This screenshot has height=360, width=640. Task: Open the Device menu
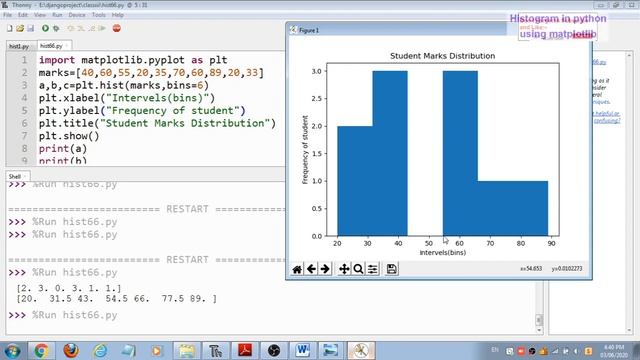pyautogui.click(x=77, y=15)
